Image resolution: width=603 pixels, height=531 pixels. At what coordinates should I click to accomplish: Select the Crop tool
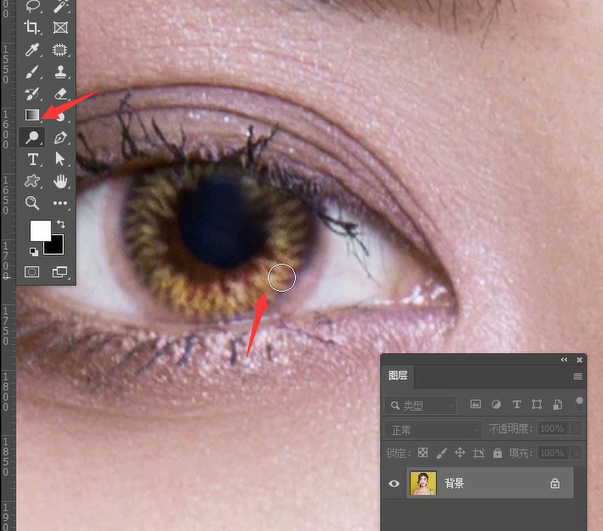(x=33, y=28)
